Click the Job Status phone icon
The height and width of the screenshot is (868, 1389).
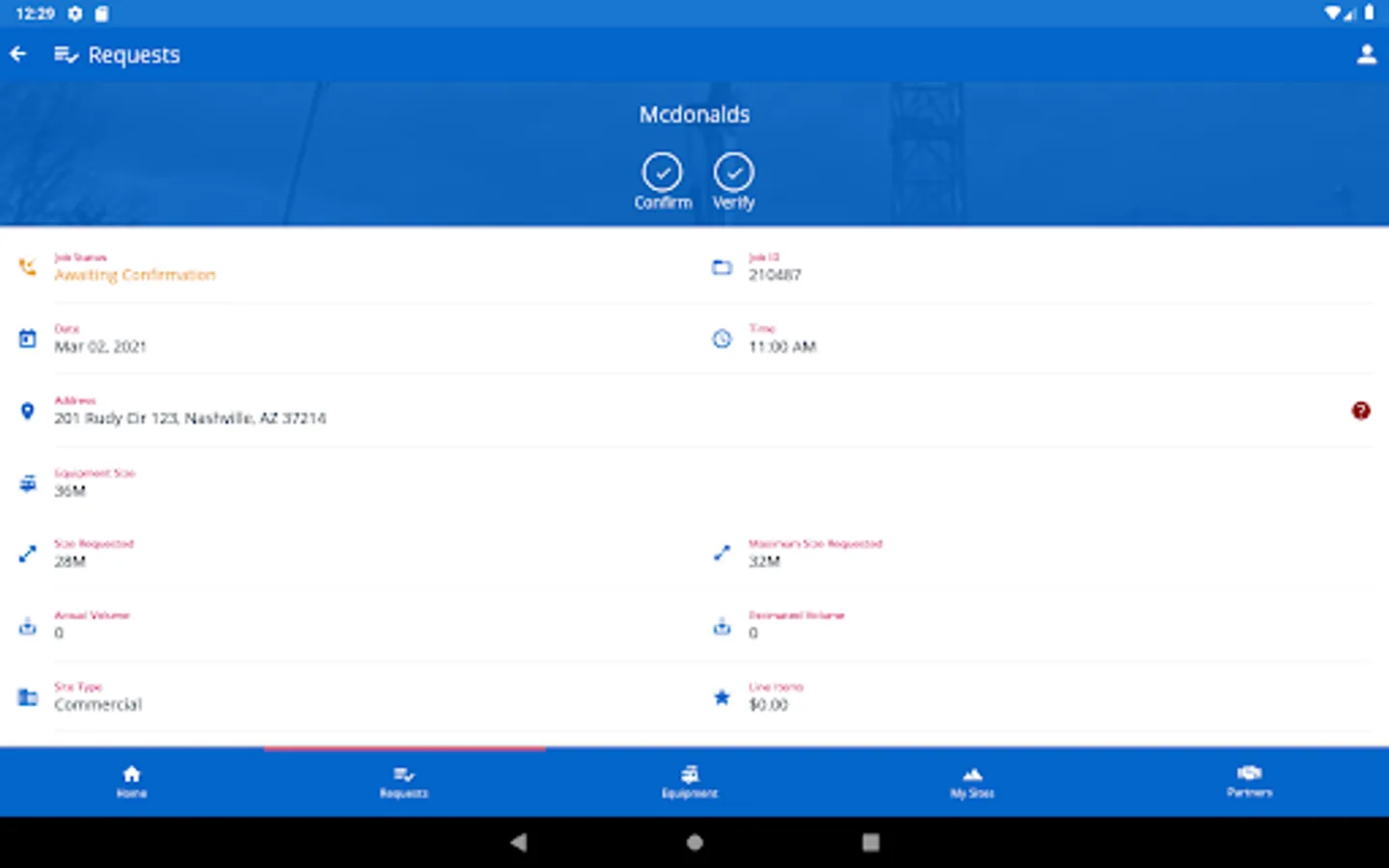28,267
